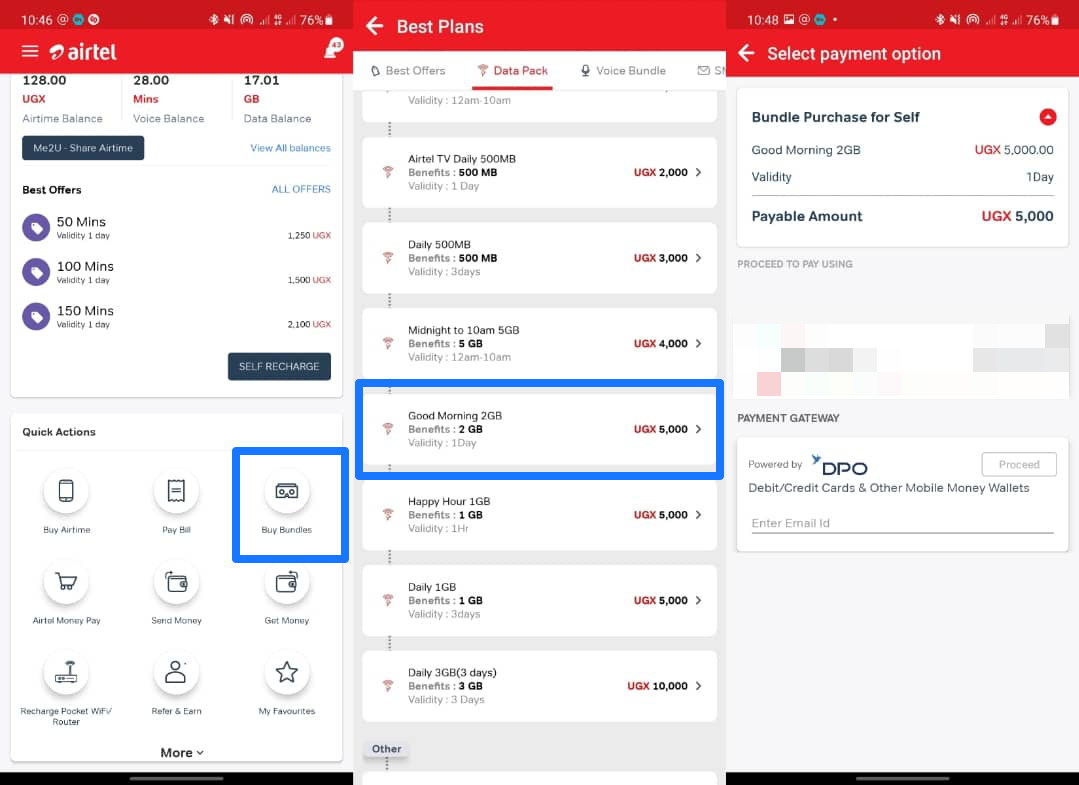Tap the UGX 10,000 price
The image size is (1079, 785).
[x=657, y=686]
